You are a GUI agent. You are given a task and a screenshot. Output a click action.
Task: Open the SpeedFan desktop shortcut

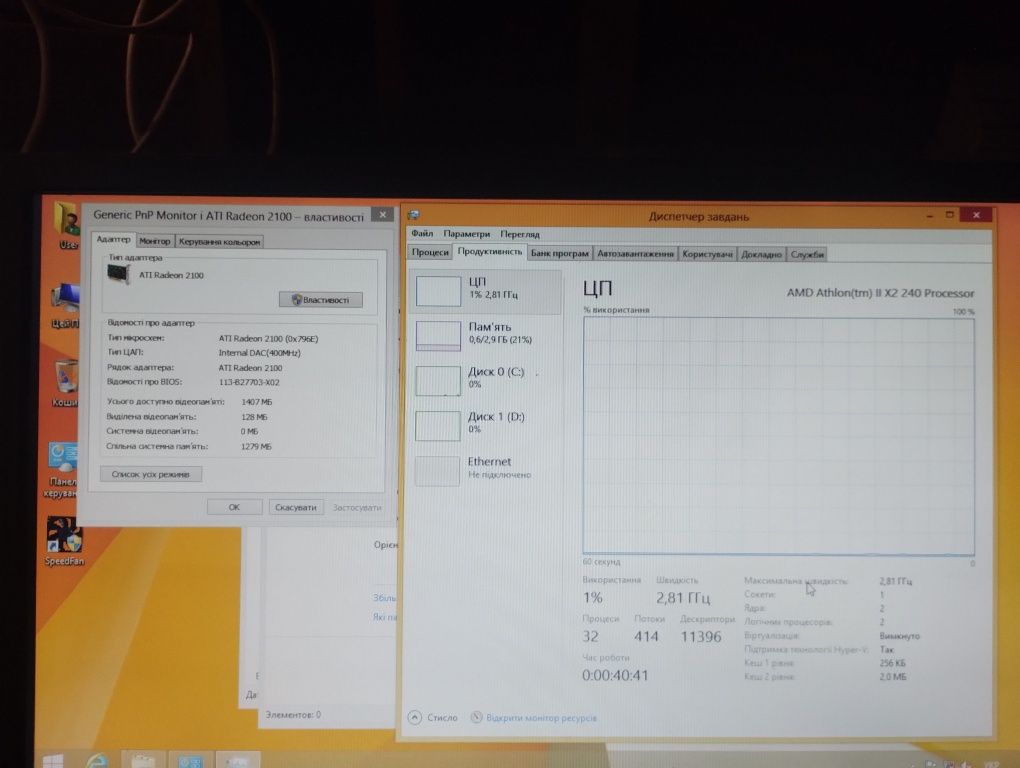pyautogui.click(x=64, y=542)
